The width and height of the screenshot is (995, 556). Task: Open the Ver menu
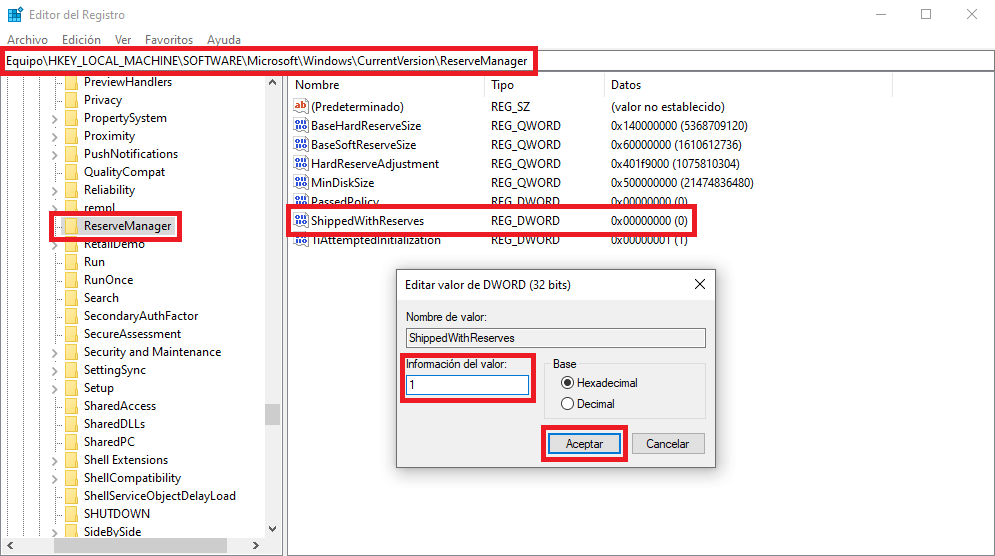[122, 39]
